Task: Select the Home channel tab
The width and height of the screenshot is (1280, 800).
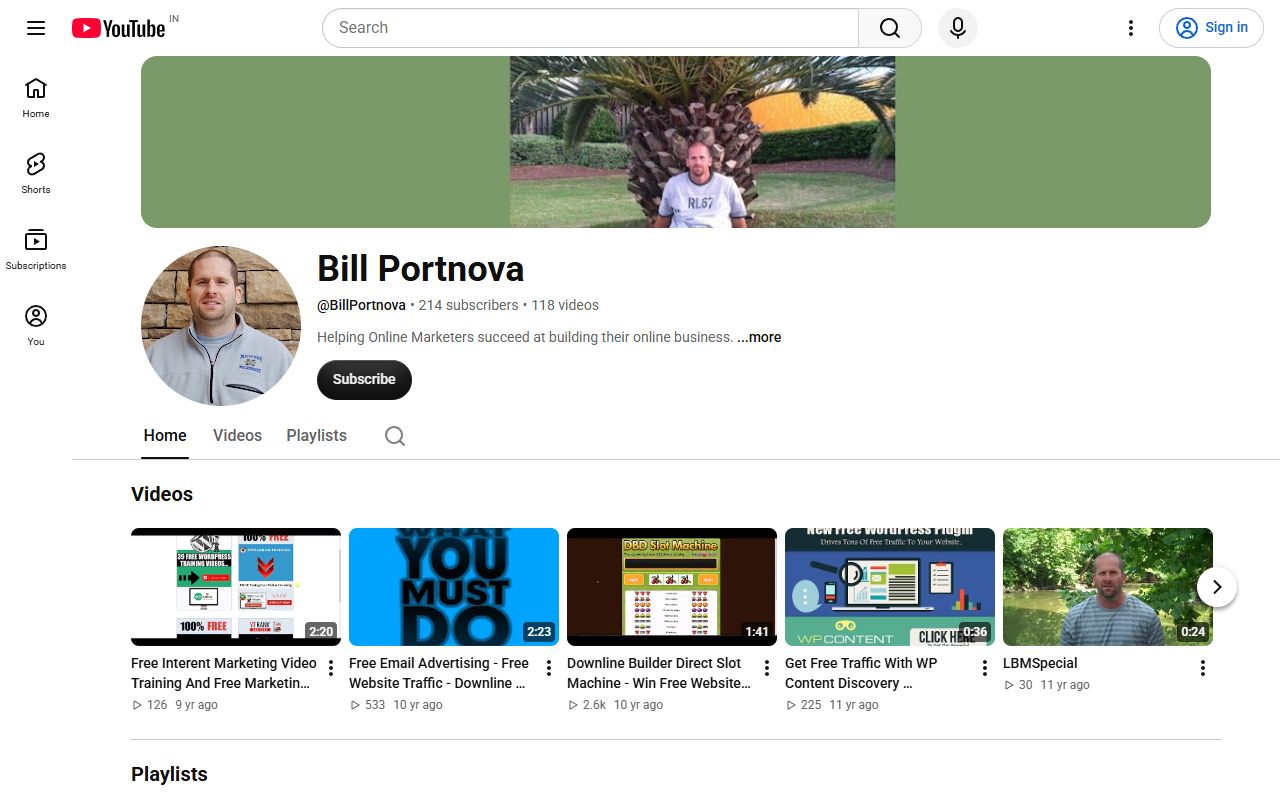Action: coord(165,436)
